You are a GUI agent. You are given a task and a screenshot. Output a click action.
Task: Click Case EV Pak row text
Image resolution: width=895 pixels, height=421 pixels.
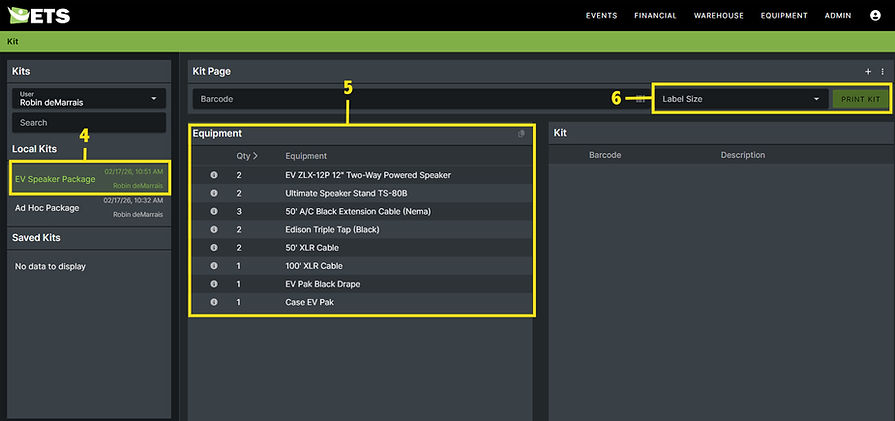point(309,302)
